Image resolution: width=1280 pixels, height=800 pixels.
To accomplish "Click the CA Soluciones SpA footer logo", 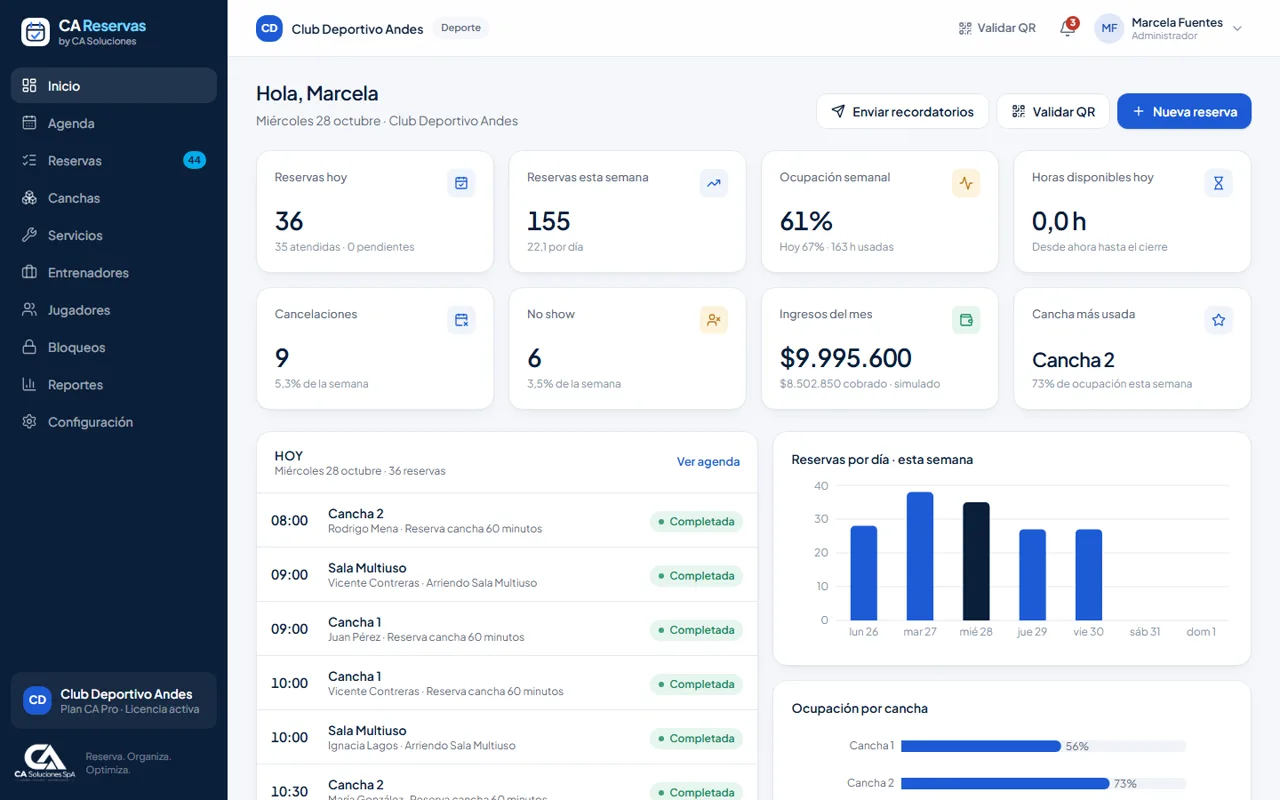I will point(45,761).
